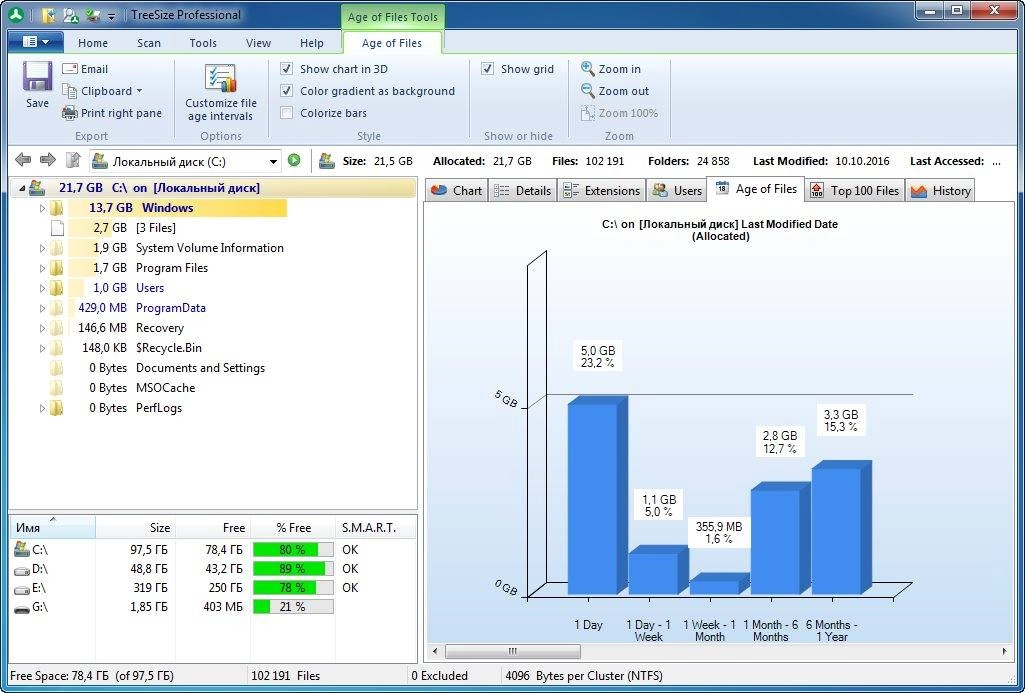Enable Colorize bars checkbox
This screenshot has height=693, width=1025.
click(x=286, y=113)
